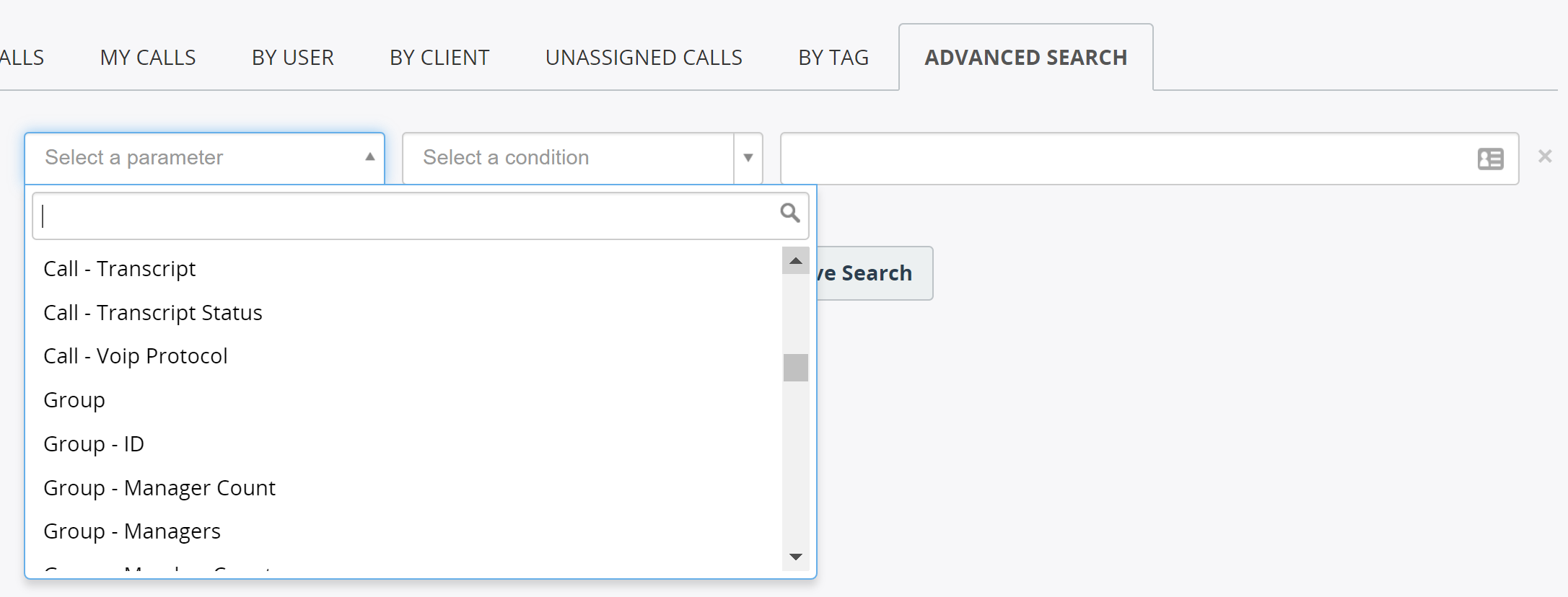Switch to the MY CALLS tab
The image size is (1568, 597).
point(148,58)
